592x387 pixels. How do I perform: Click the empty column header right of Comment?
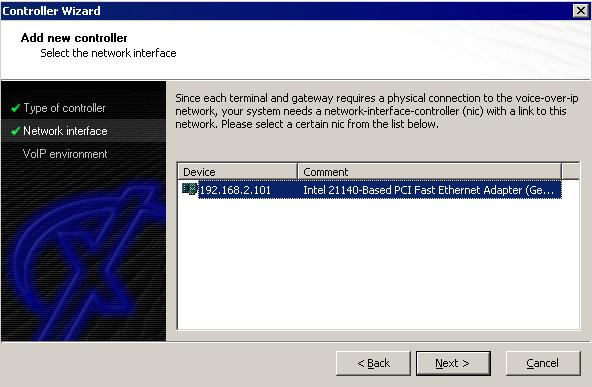[x=570, y=171]
